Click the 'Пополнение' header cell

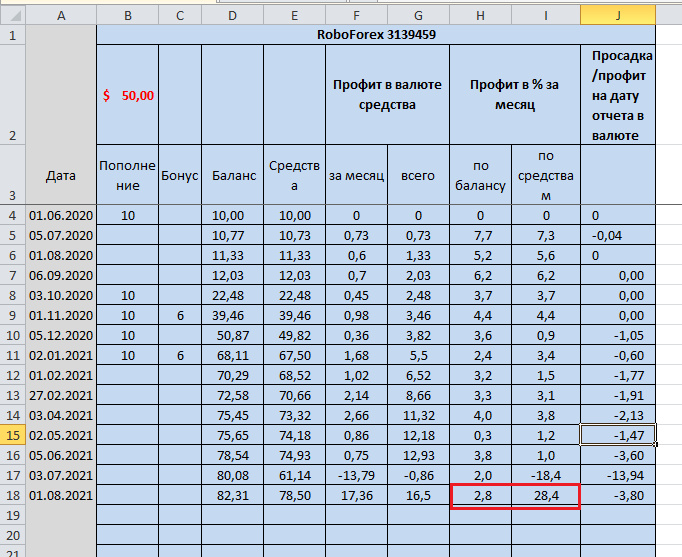[127, 175]
